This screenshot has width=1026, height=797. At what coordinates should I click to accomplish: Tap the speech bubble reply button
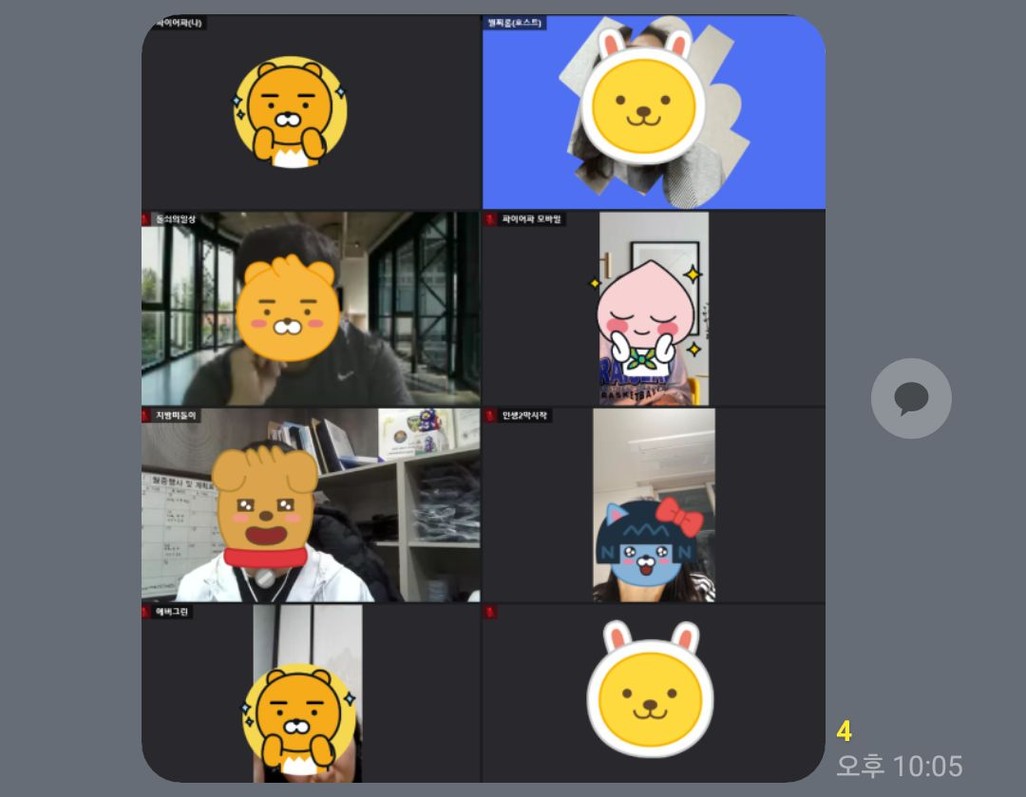point(911,398)
